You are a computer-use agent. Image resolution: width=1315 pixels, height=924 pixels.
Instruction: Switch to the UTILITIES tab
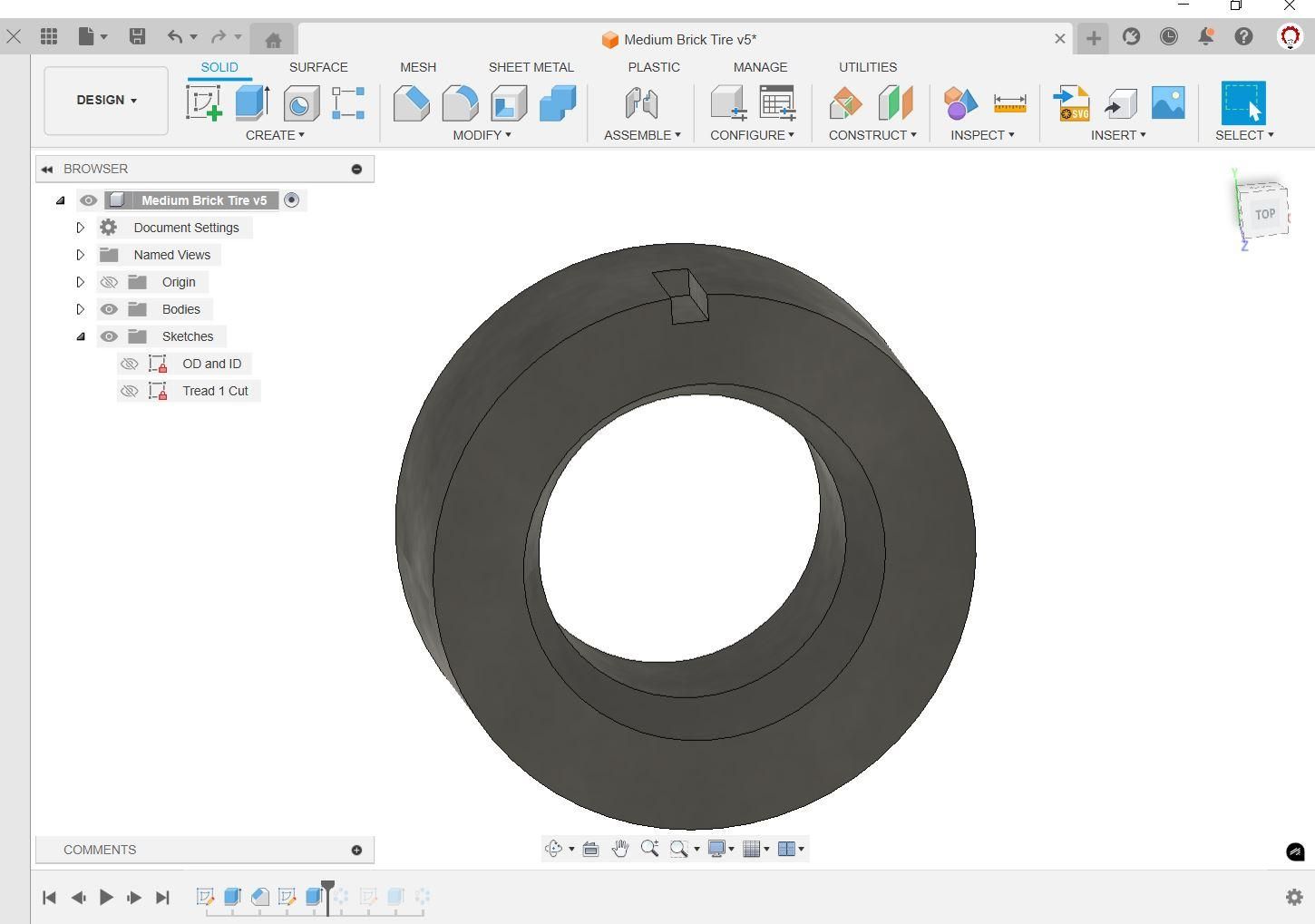point(868,67)
